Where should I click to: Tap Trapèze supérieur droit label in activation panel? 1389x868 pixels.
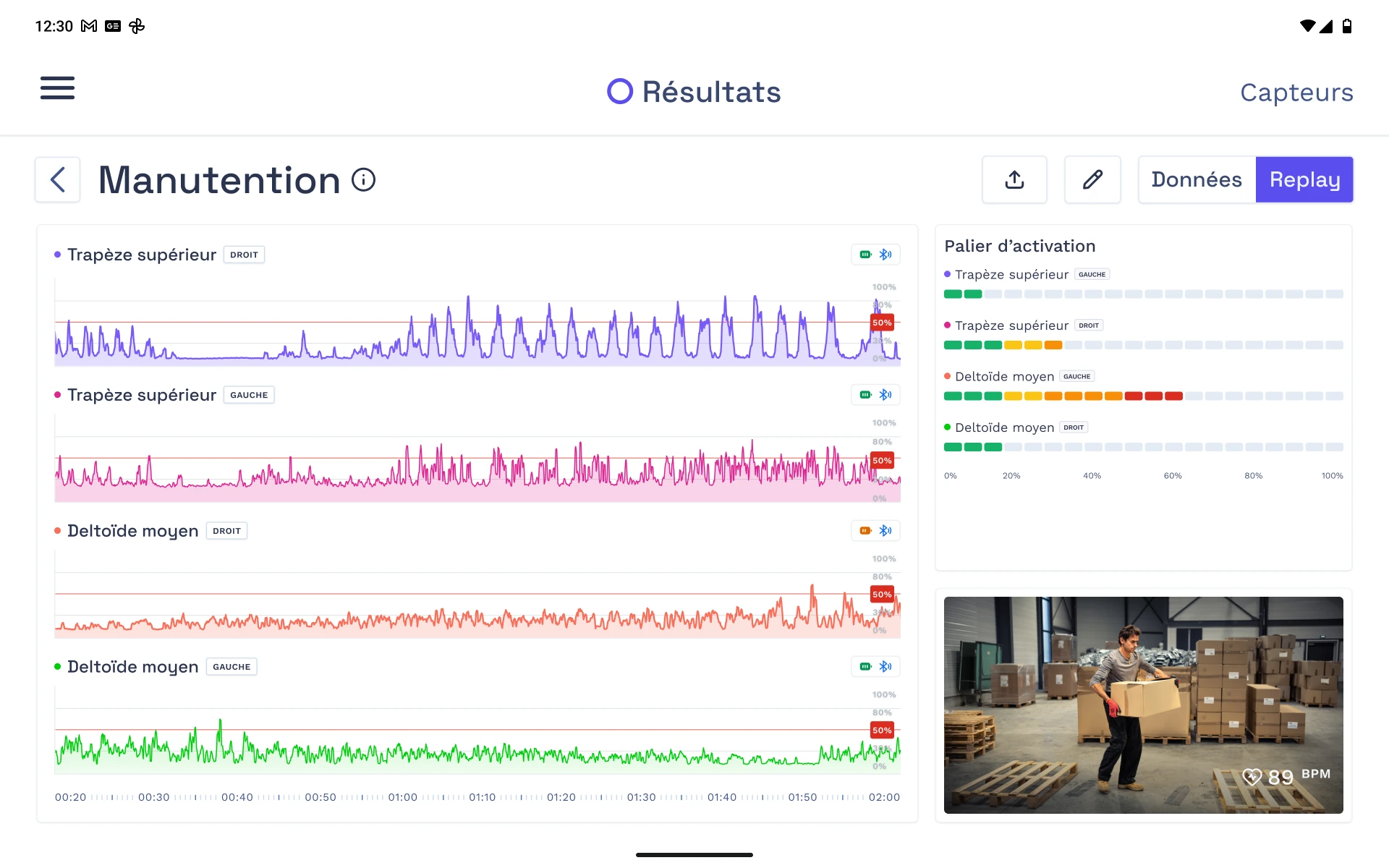point(1011,325)
